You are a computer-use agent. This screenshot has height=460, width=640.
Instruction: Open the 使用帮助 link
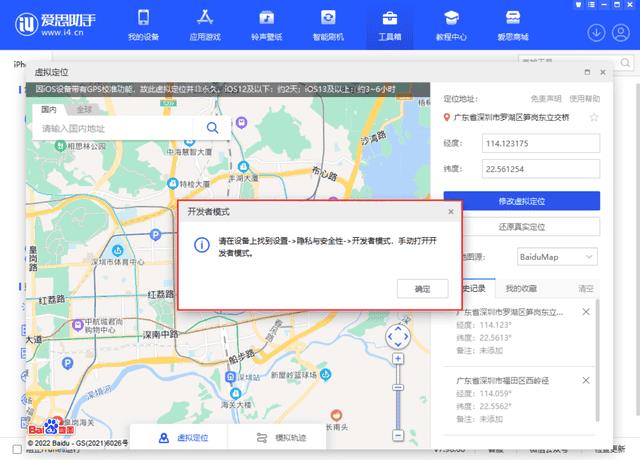click(x=584, y=99)
